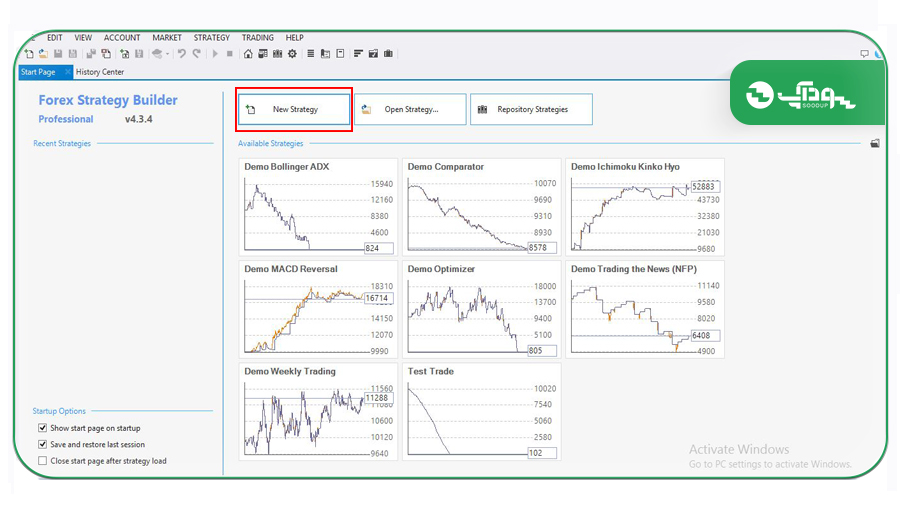
Task: Click the Professional edition label
Action: point(65,119)
